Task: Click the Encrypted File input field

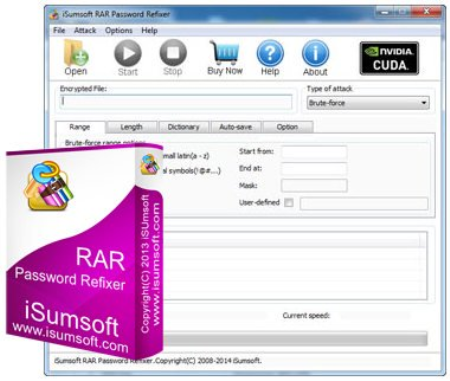Action: [x=176, y=102]
